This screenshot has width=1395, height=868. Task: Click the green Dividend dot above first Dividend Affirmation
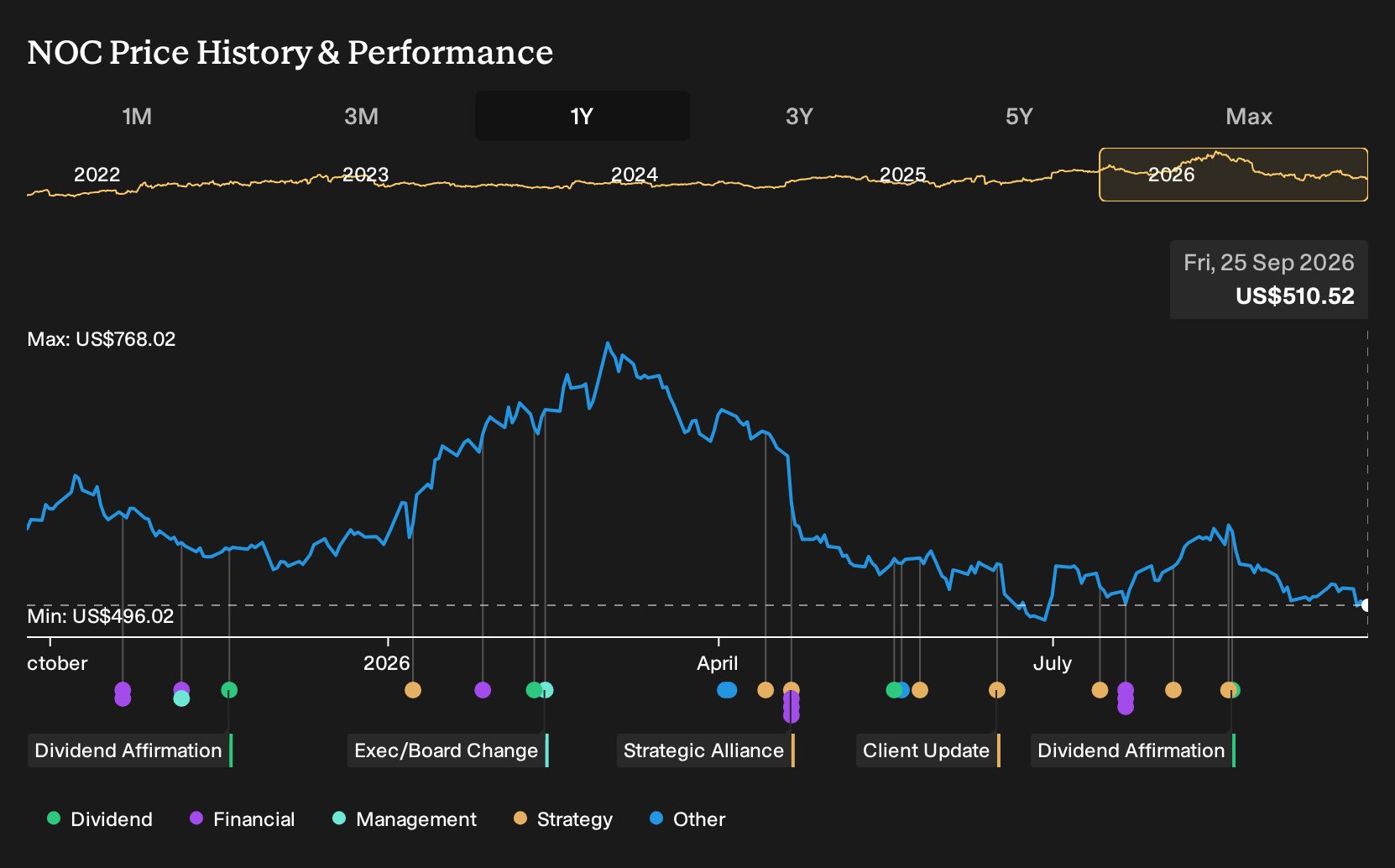tap(229, 690)
